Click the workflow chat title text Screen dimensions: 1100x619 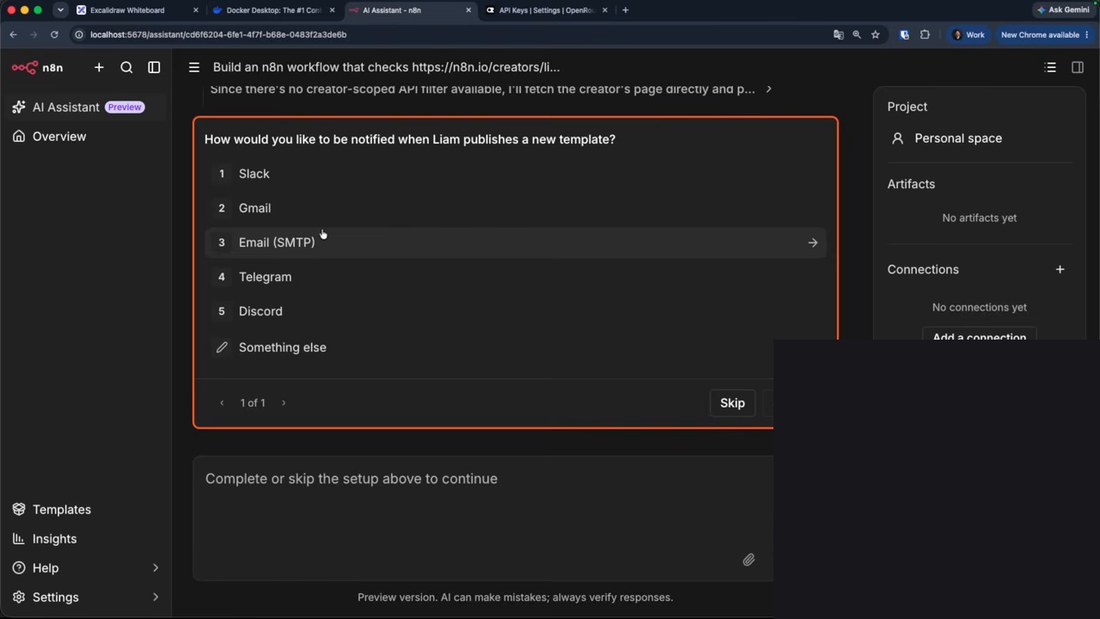point(387,67)
